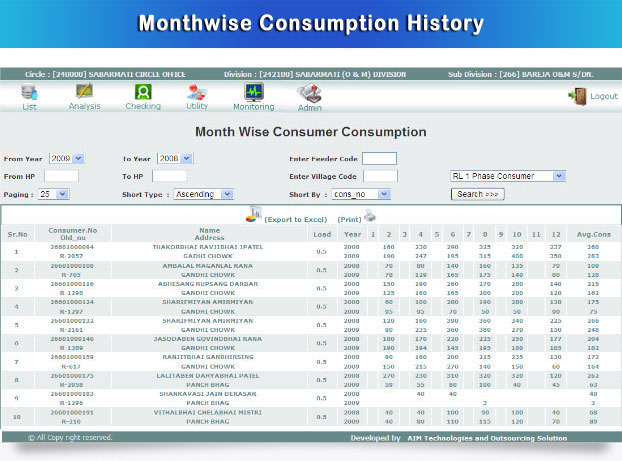Open the Checking module icon
Image resolution: width=622 pixels, height=461 pixels.
pyautogui.click(x=142, y=92)
